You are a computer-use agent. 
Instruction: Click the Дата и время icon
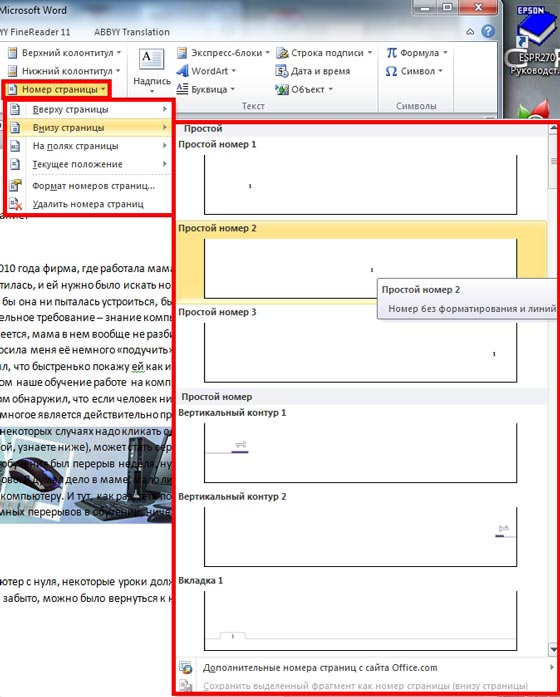point(282,71)
